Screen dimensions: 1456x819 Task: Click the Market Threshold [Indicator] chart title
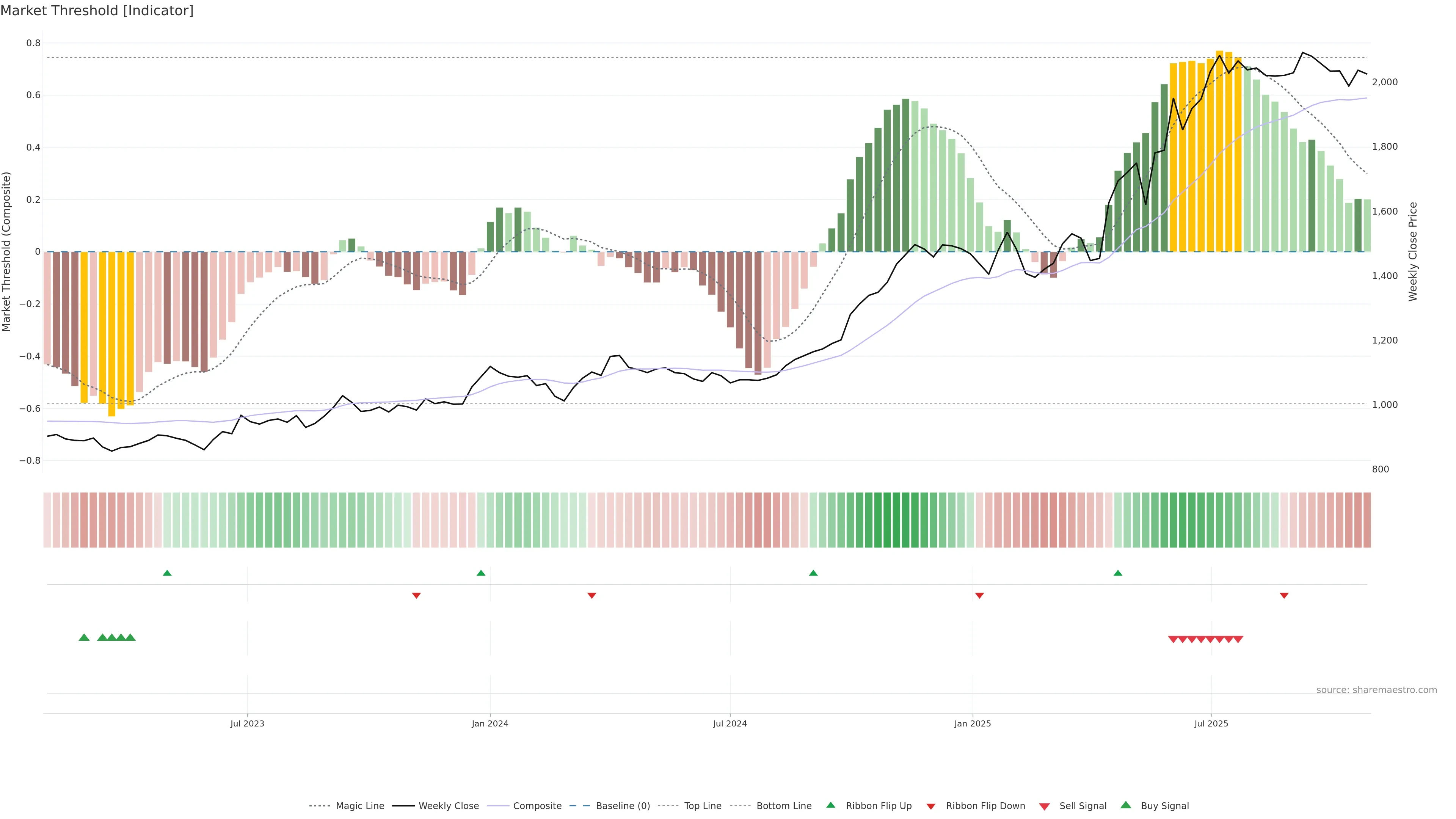click(x=97, y=11)
